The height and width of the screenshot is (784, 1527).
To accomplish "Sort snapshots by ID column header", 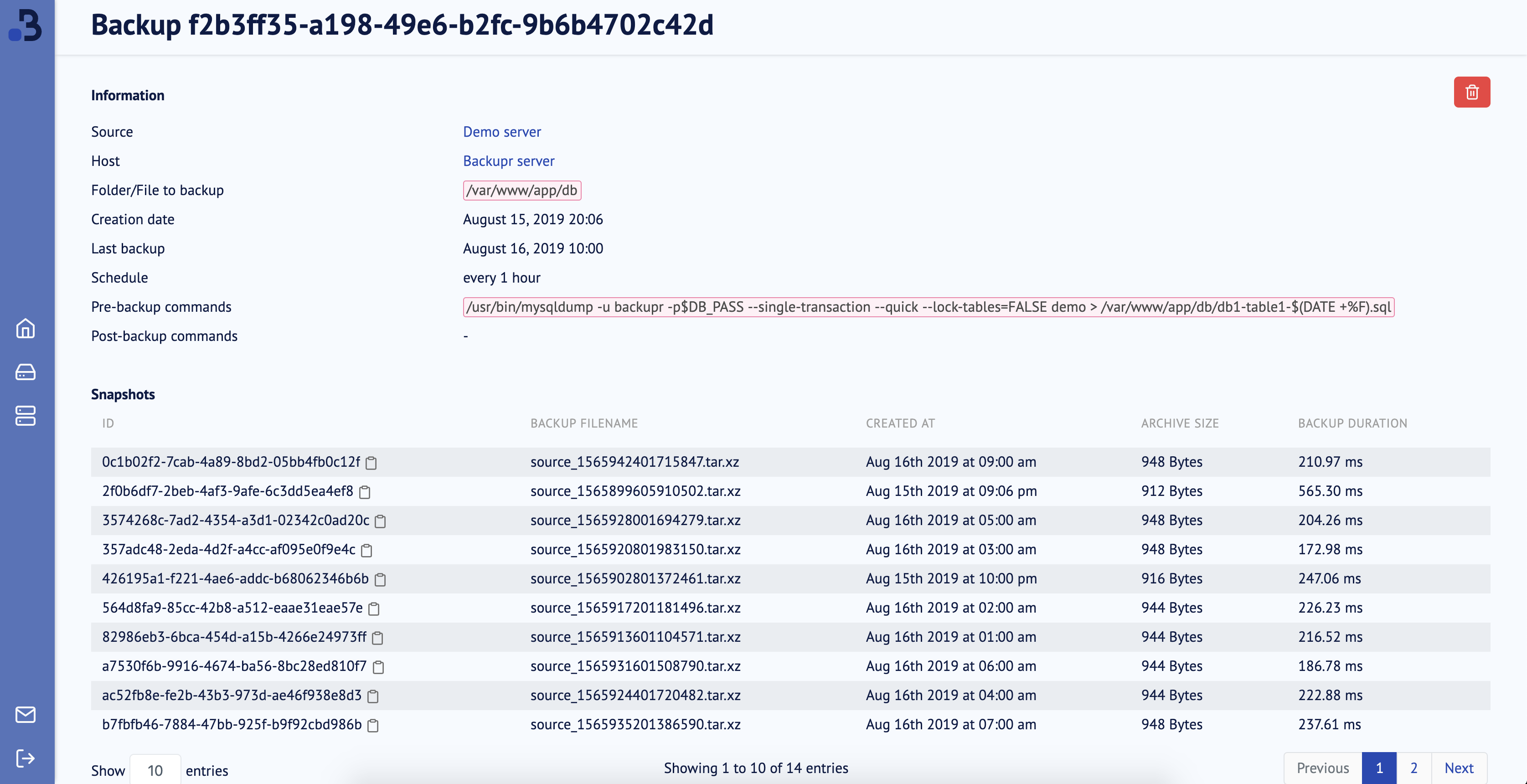I will [x=108, y=423].
